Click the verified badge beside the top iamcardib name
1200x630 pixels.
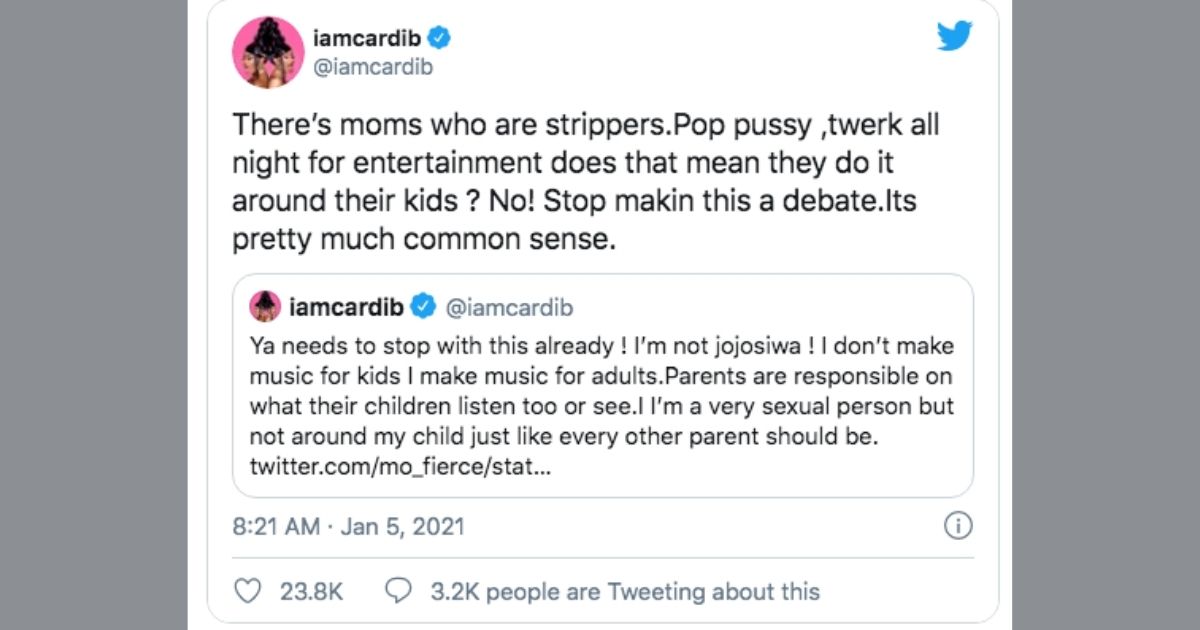click(x=440, y=39)
